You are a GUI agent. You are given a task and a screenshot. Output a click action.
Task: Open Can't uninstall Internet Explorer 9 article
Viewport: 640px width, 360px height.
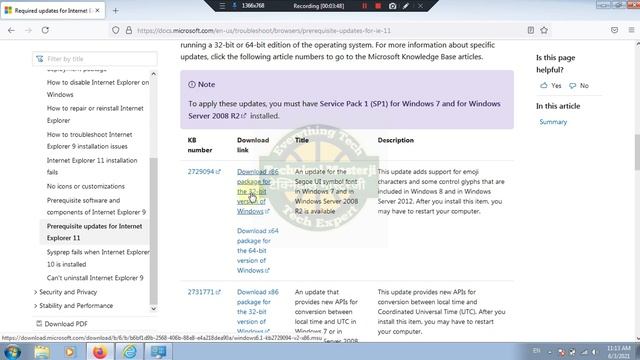pyautogui.click(x=95, y=278)
